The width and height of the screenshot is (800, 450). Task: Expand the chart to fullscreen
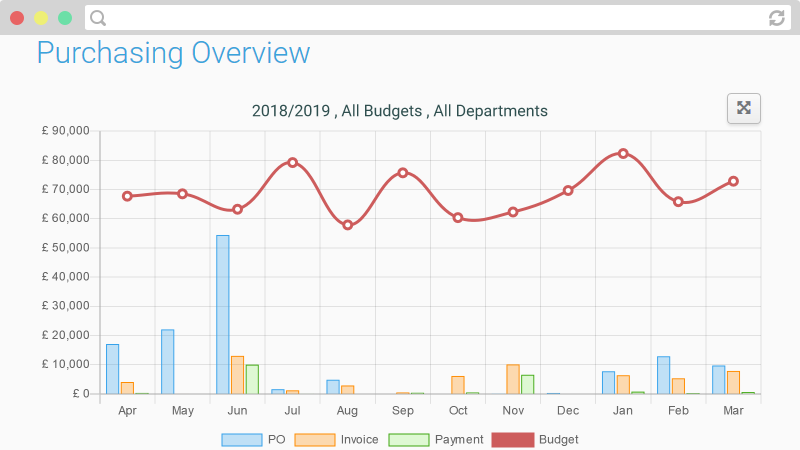(743, 108)
